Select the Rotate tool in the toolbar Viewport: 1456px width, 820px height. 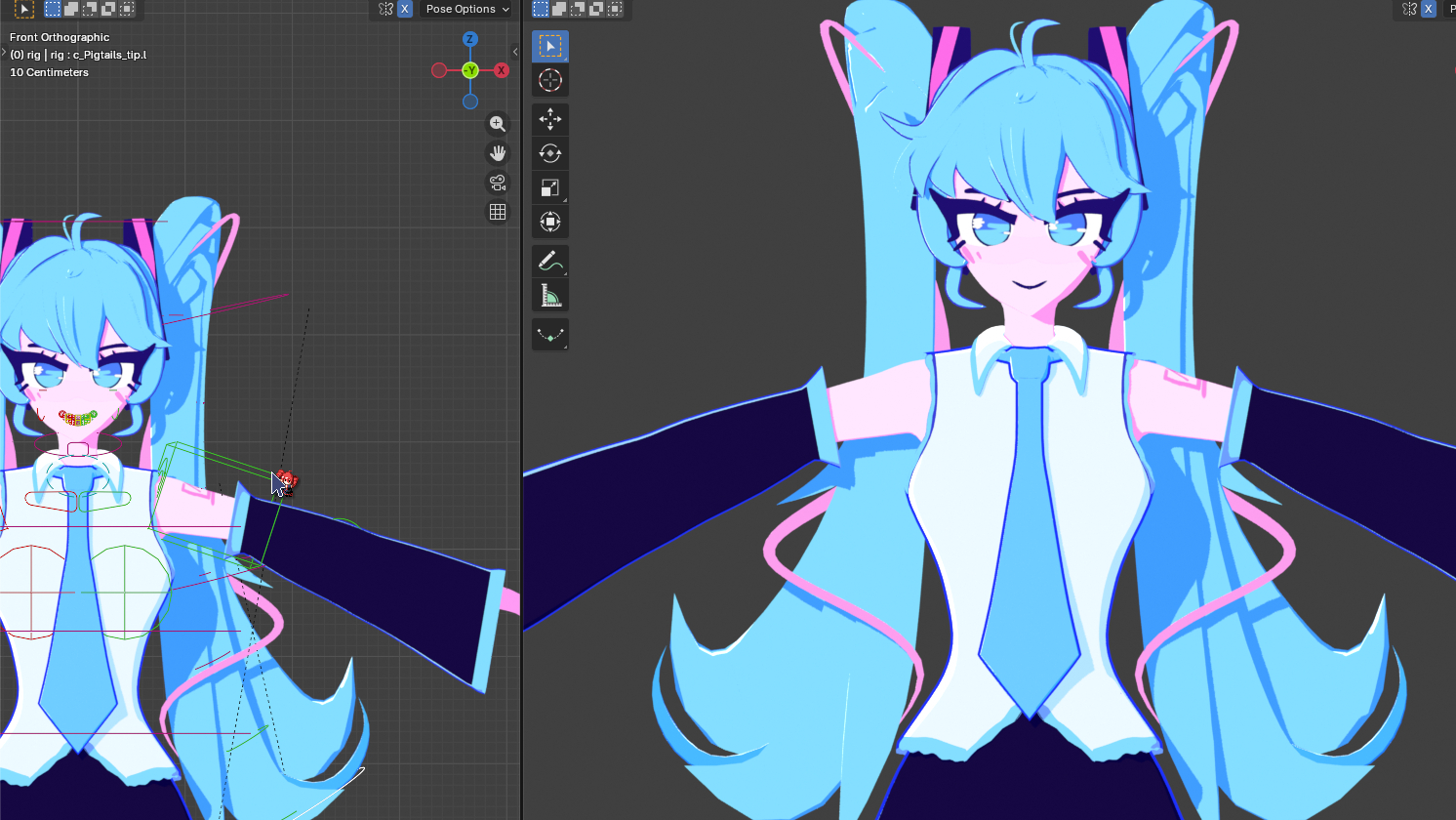tap(550, 153)
